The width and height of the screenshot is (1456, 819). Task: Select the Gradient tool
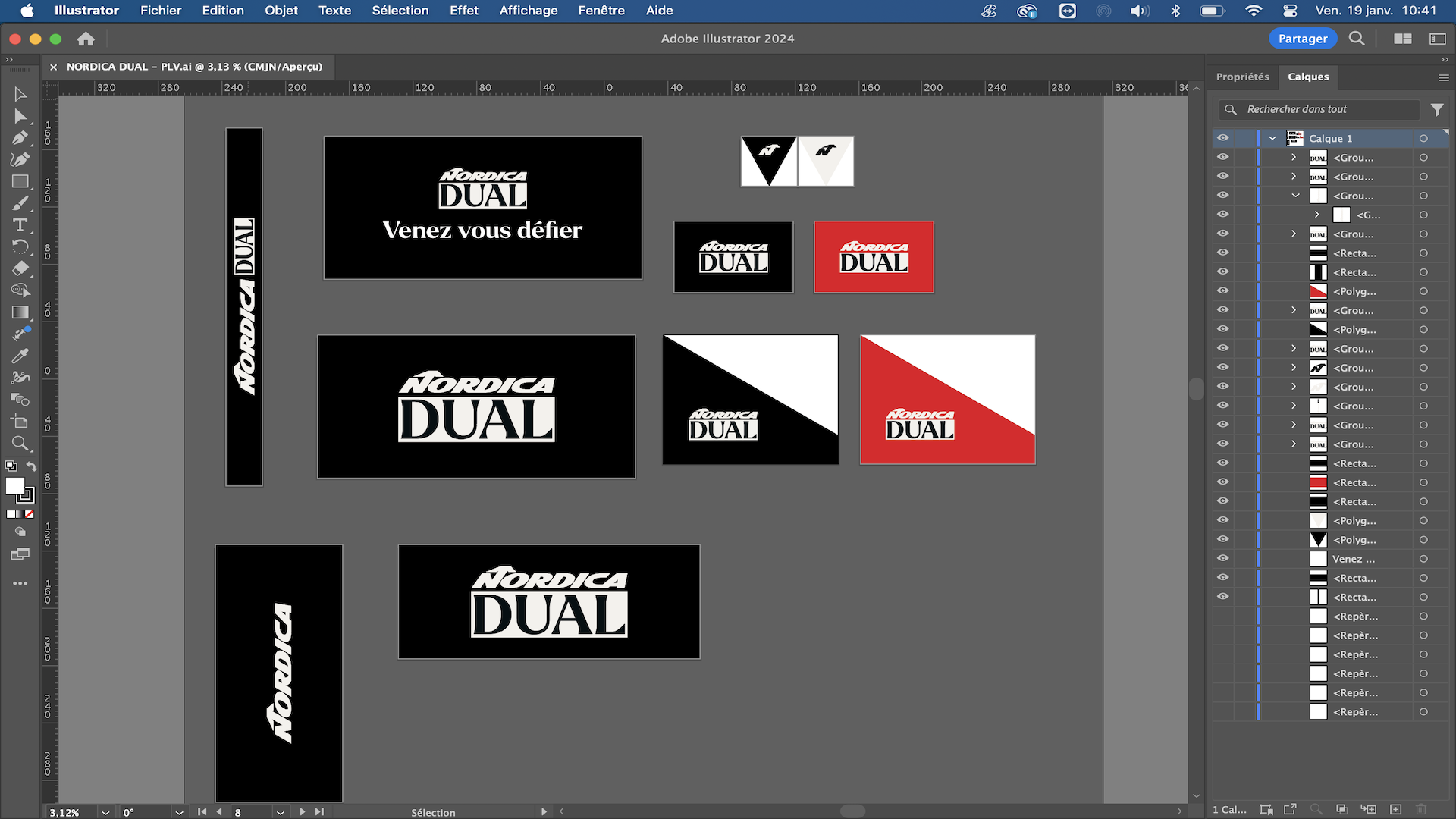20,312
